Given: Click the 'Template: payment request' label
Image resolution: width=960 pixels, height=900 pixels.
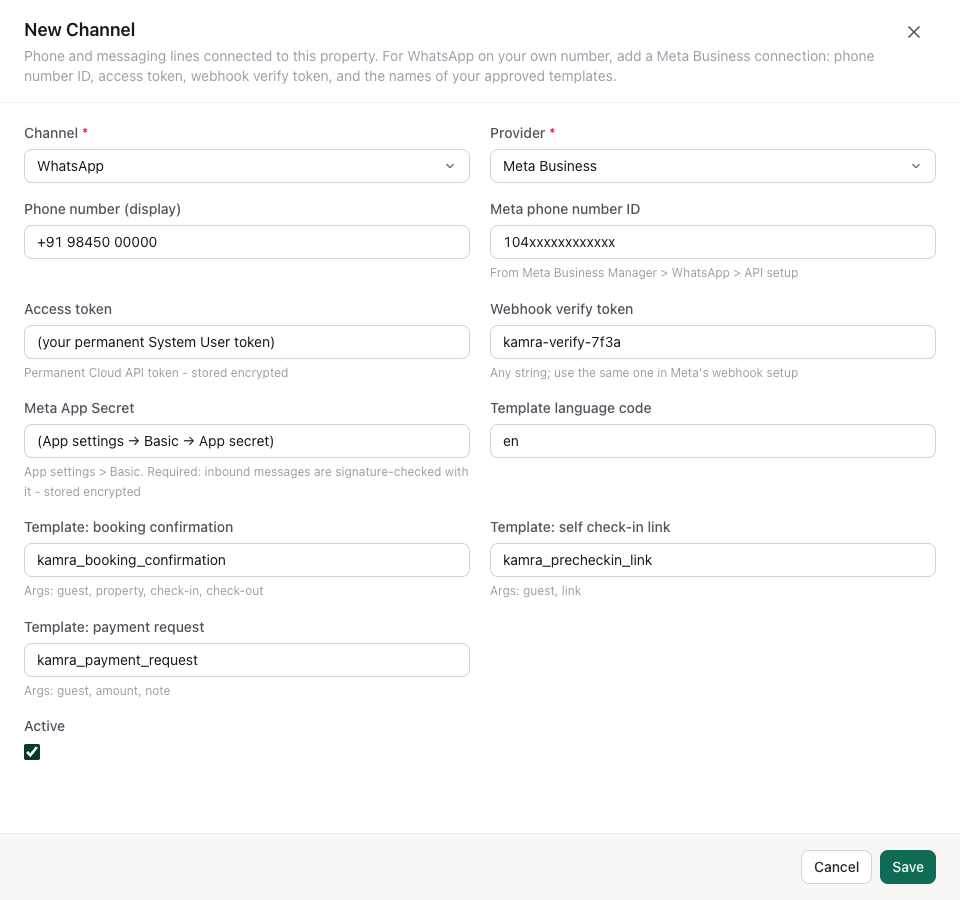Looking at the screenshot, I should (x=114, y=627).
